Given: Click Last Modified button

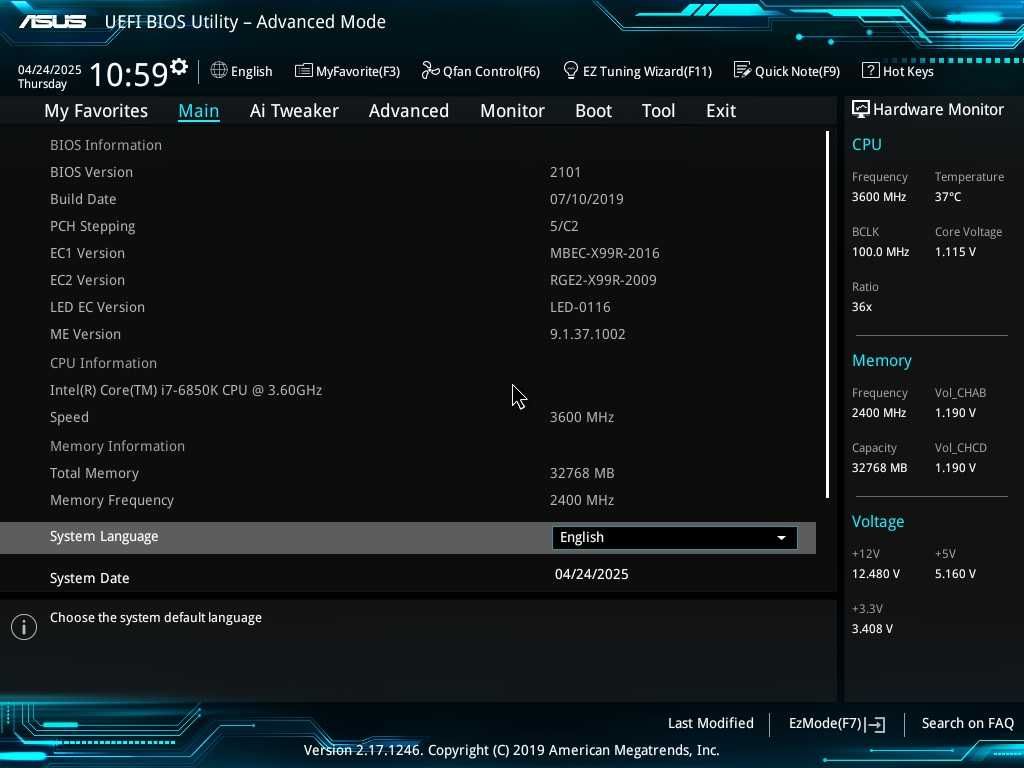Looking at the screenshot, I should [711, 723].
